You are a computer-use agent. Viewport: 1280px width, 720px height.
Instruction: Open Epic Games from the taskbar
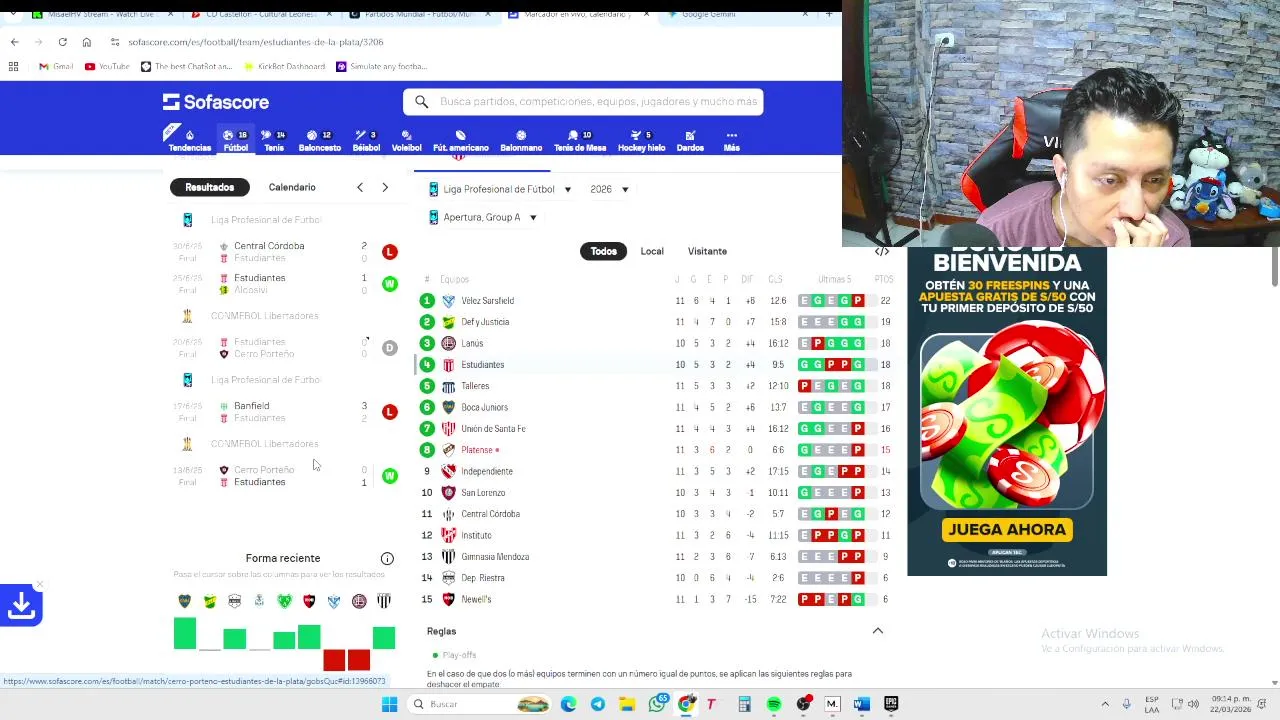(x=891, y=704)
